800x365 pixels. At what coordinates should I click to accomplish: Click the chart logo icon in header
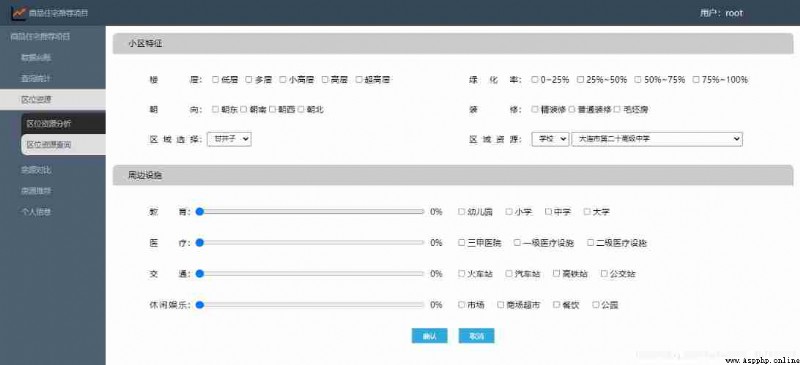(x=18, y=12)
